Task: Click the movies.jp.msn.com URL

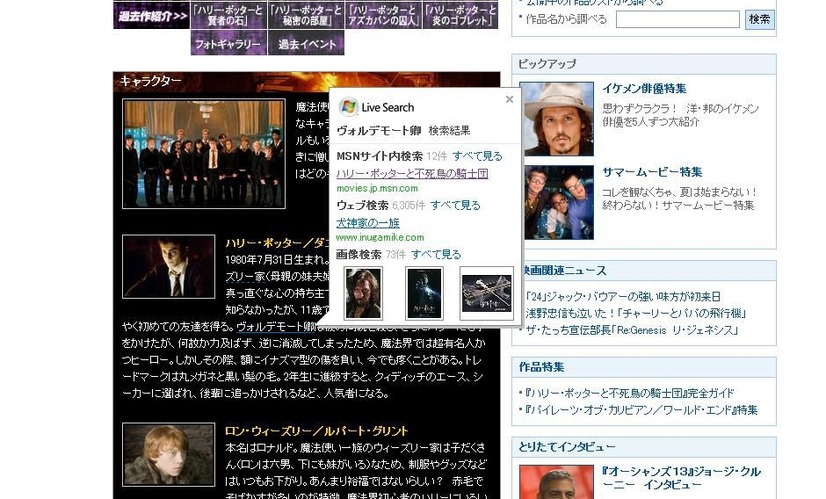Action: coord(377,188)
